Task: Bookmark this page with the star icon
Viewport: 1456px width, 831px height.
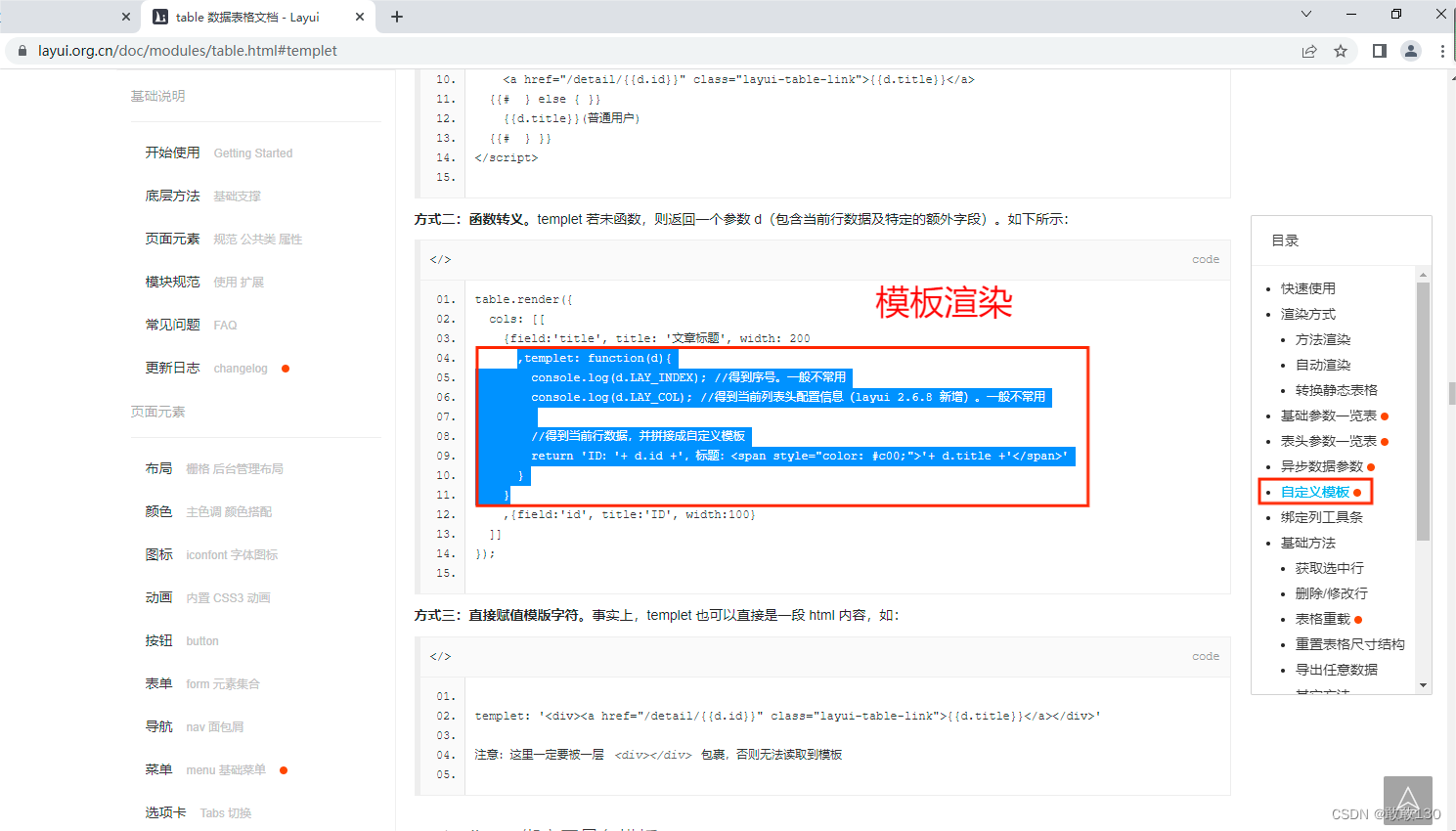Action: (1341, 51)
